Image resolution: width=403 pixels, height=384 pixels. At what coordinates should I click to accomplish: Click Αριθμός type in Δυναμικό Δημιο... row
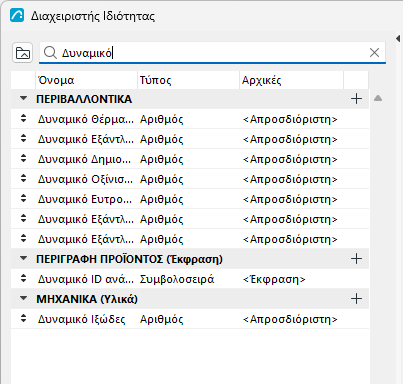162,159
